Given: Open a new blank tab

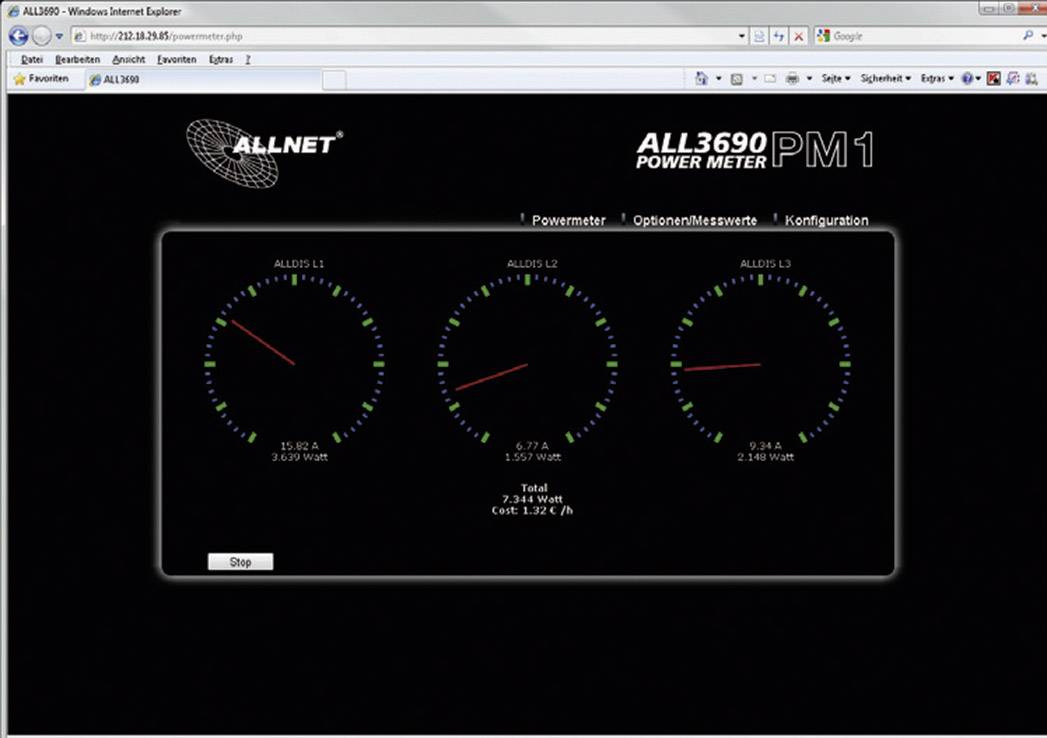Looking at the screenshot, I should point(334,80).
